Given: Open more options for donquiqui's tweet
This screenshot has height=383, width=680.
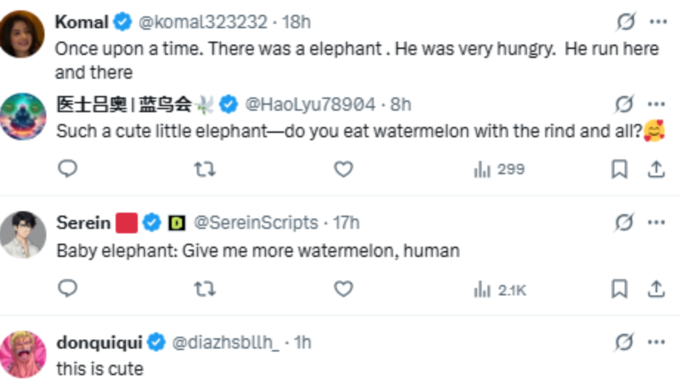Looking at the screenshot, I should coord(656,342).
